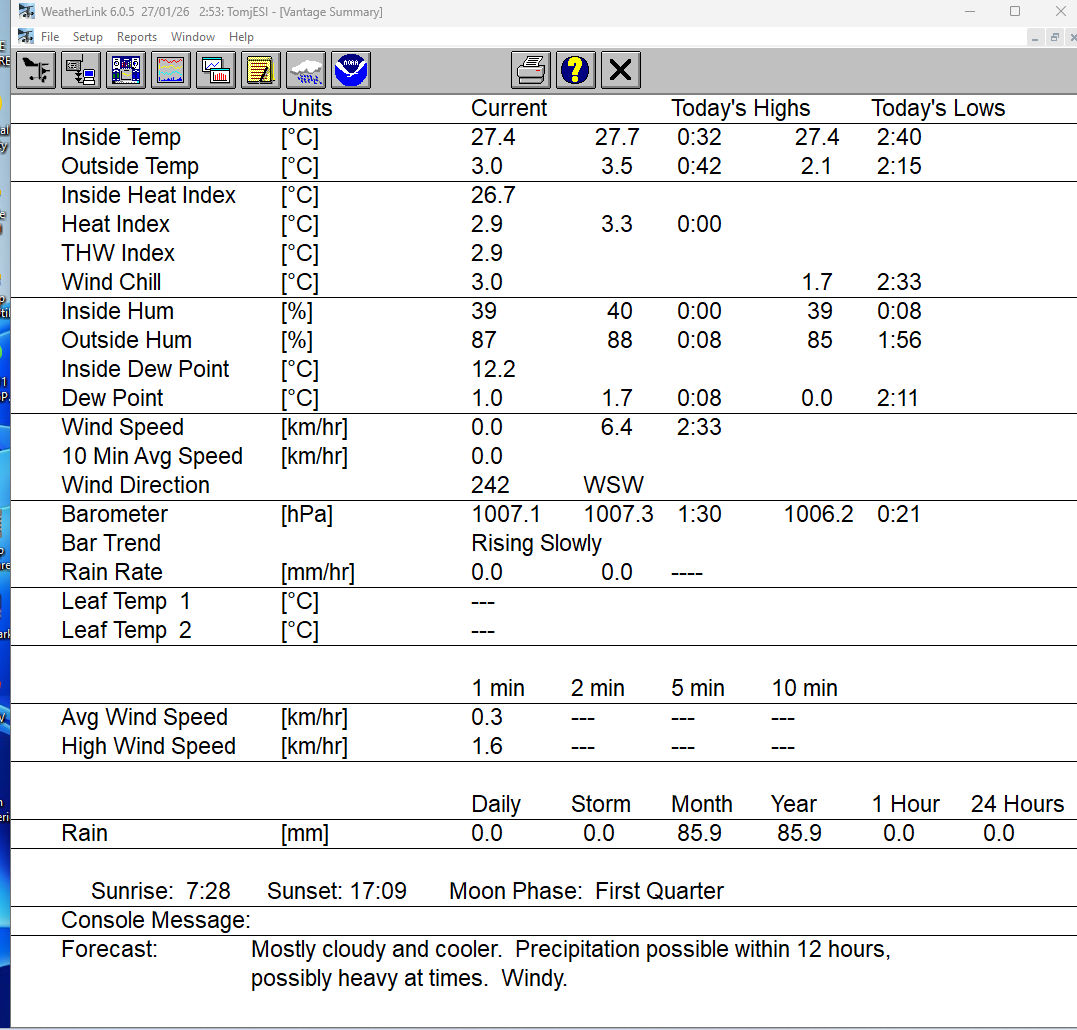Restore down the inner Vantage Summary window

click(x=1054, y=37)
